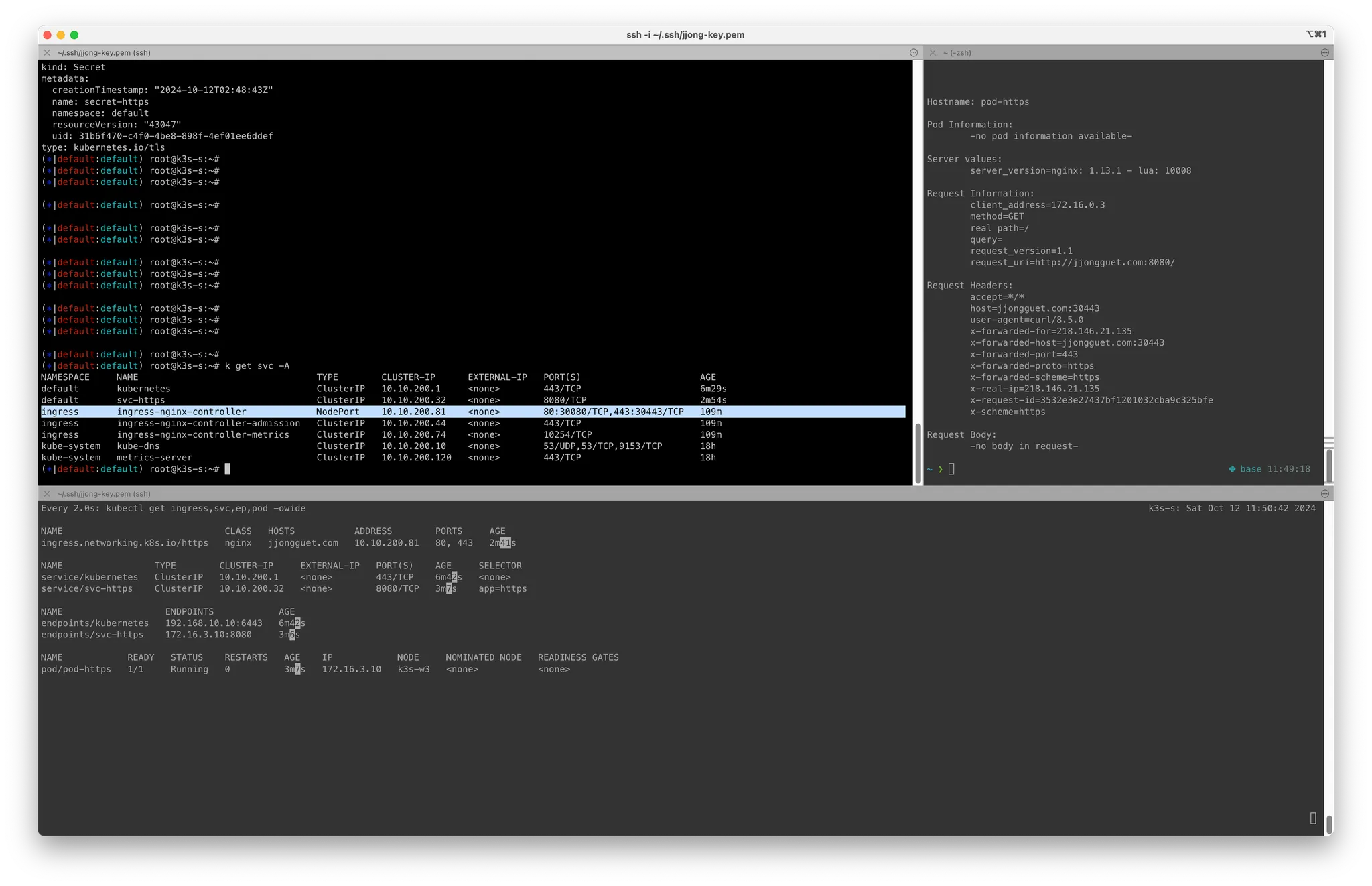The width and height of the screenshot is (1372, 886).
Task: Click the watch command header line
Action: coord(174,508)
